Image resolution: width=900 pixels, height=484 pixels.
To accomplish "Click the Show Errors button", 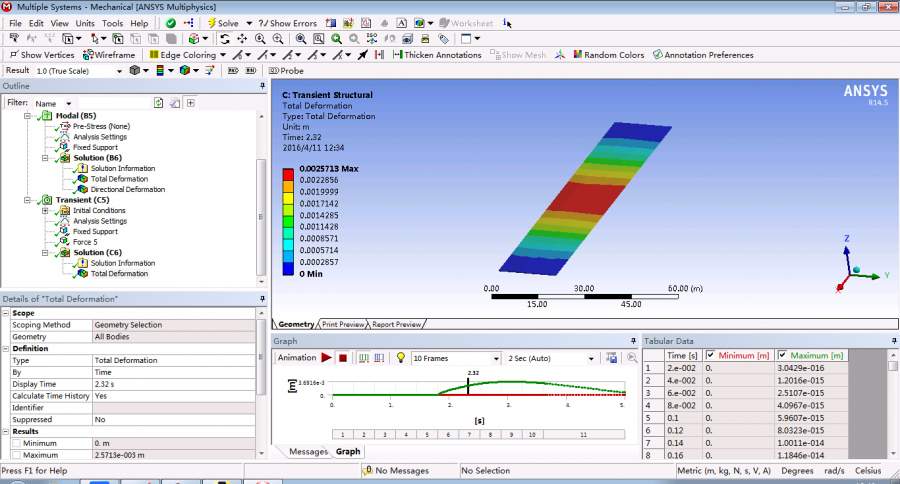I will click(x=288, y=23).
